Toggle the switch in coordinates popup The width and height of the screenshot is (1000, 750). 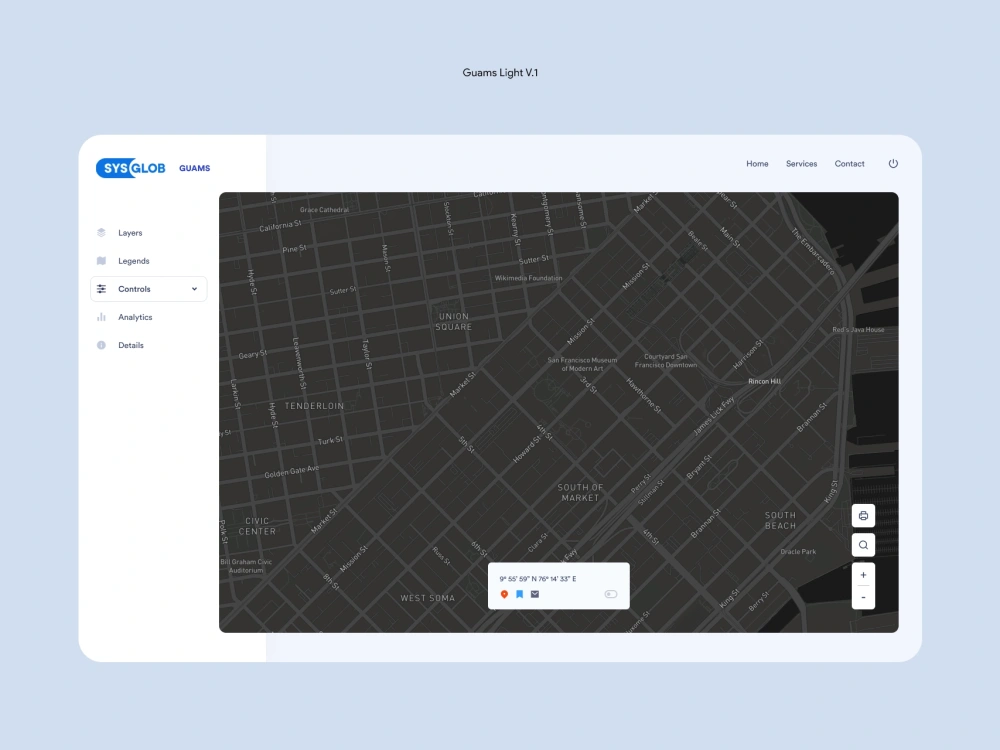610,594
